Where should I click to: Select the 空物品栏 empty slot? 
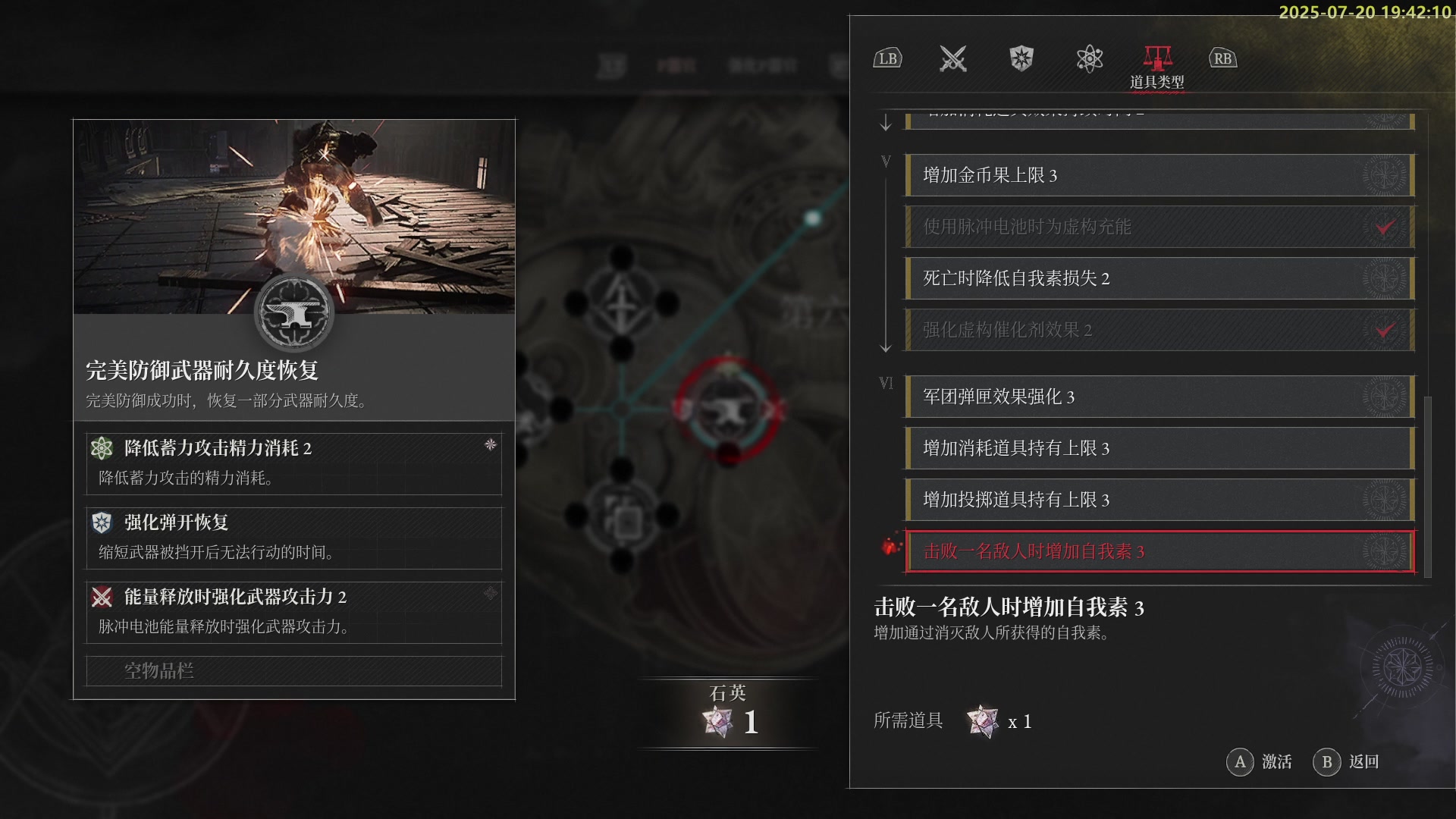[x=294, y=670]
